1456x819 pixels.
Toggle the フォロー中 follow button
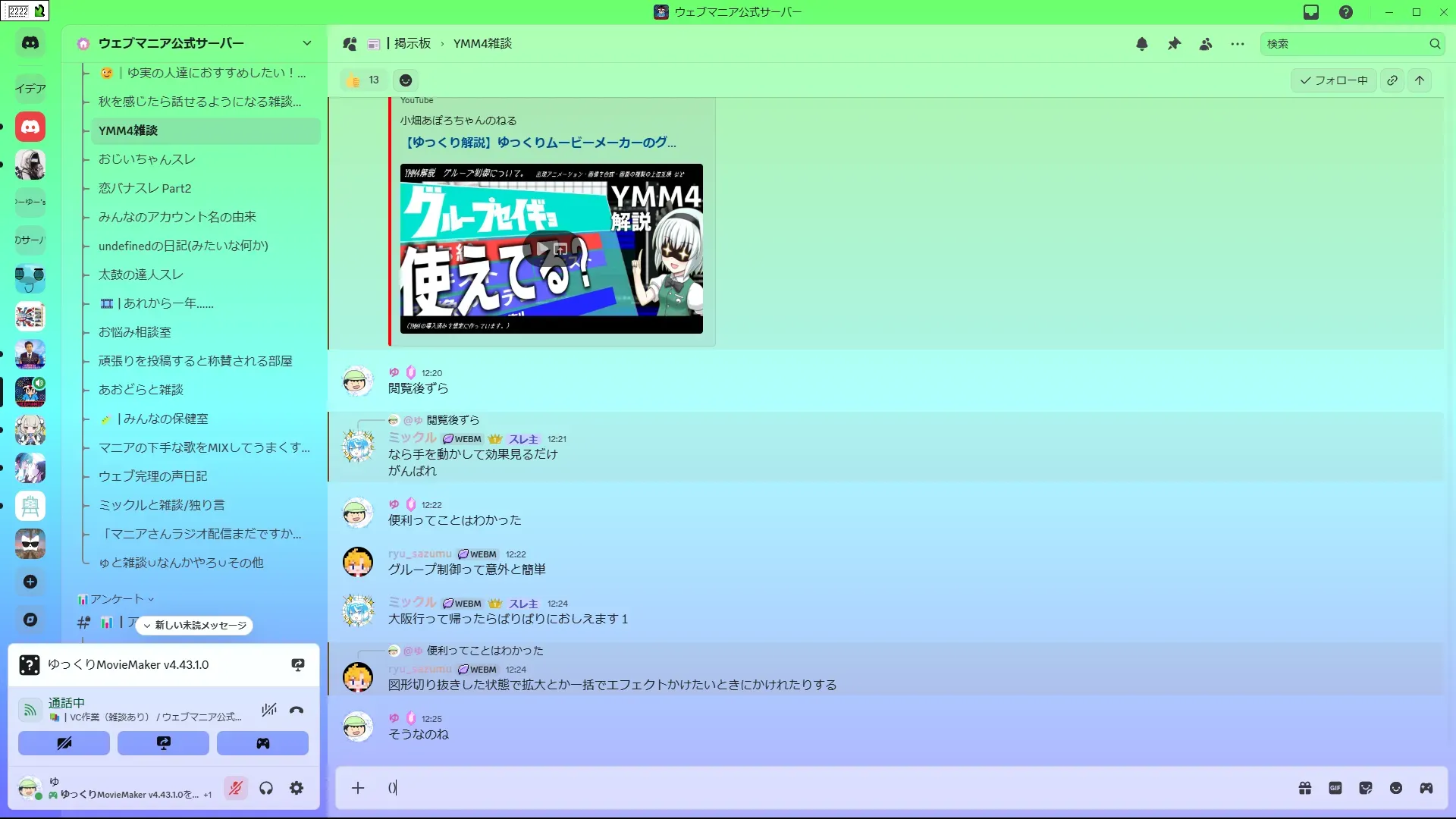tap(1334, 80)
